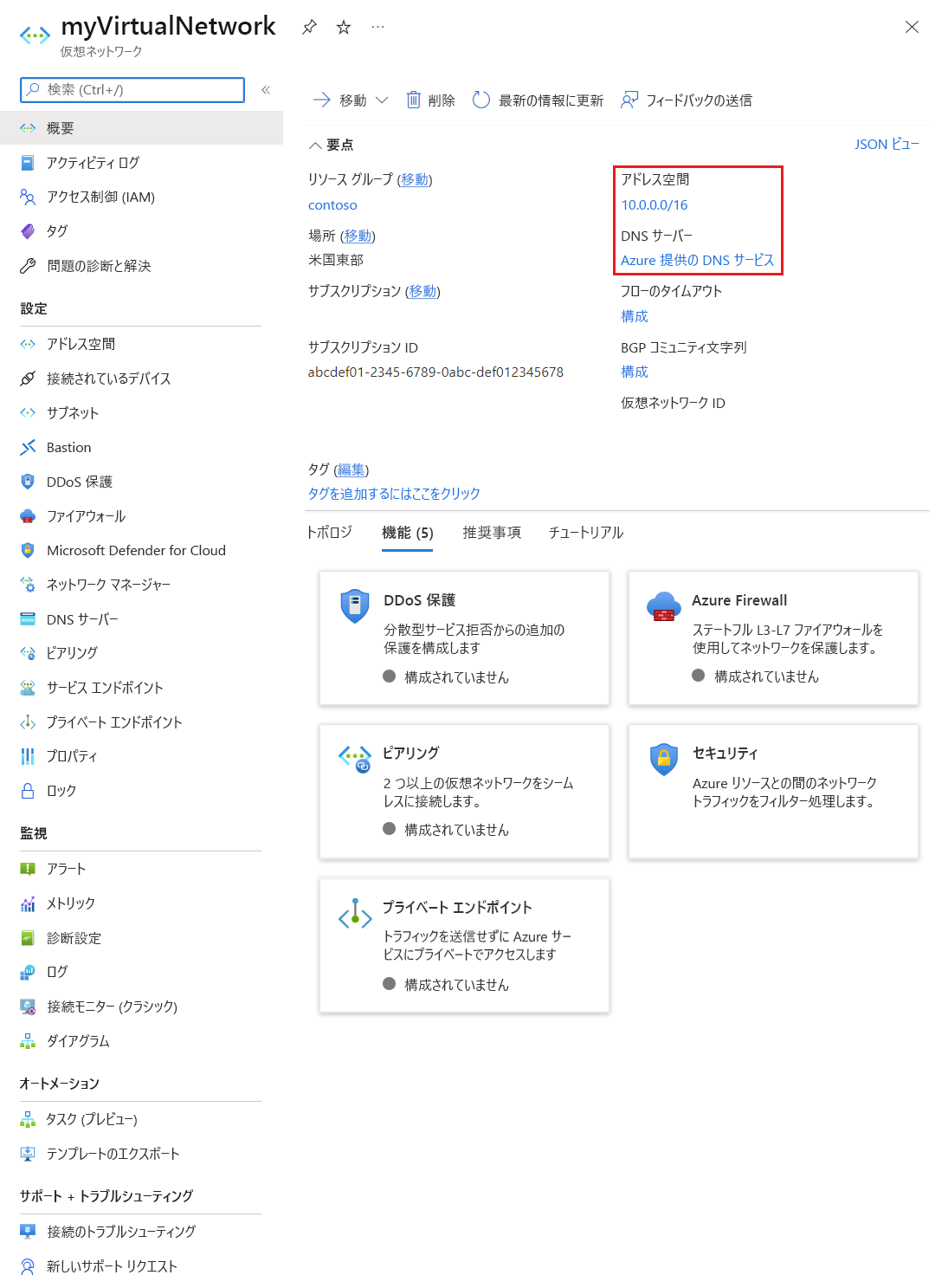Select 概要 in sidebar
The width and height of the screenshot is (948, 1288).
(x=141, y=128)
